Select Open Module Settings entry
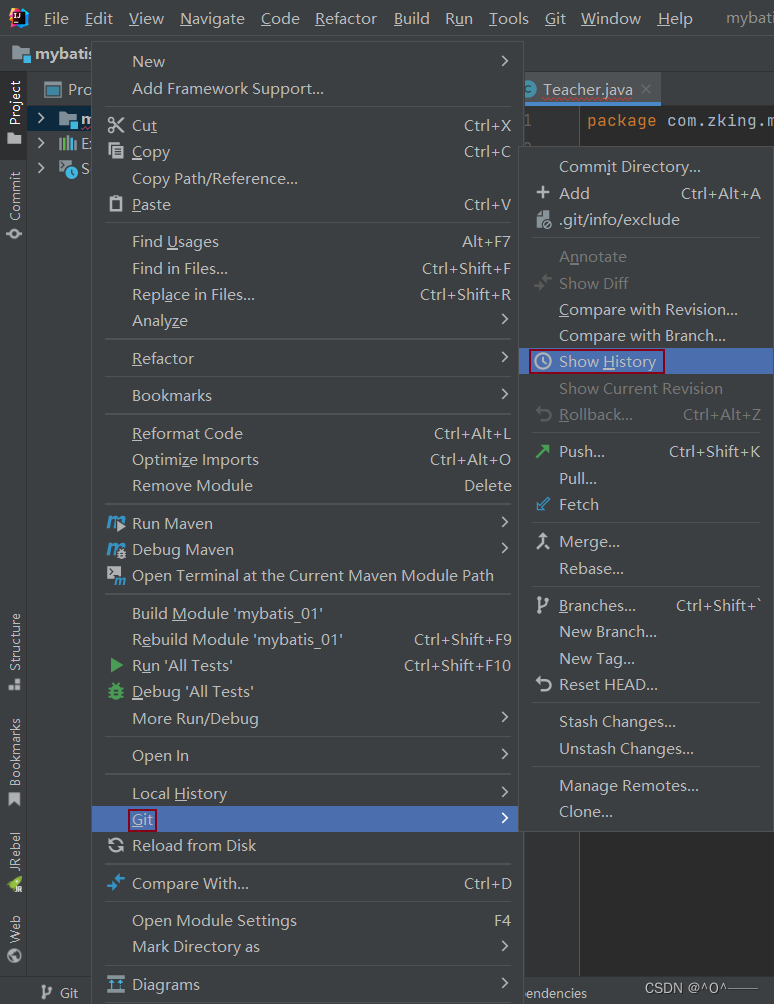774x1004 pixels. pos(214,920)
